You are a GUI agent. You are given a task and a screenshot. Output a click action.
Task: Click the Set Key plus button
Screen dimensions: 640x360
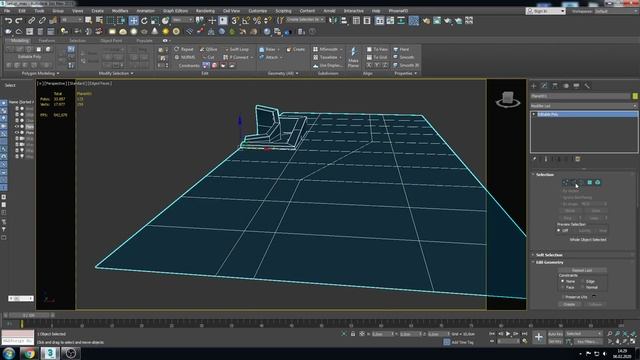(x=539, y=337)
